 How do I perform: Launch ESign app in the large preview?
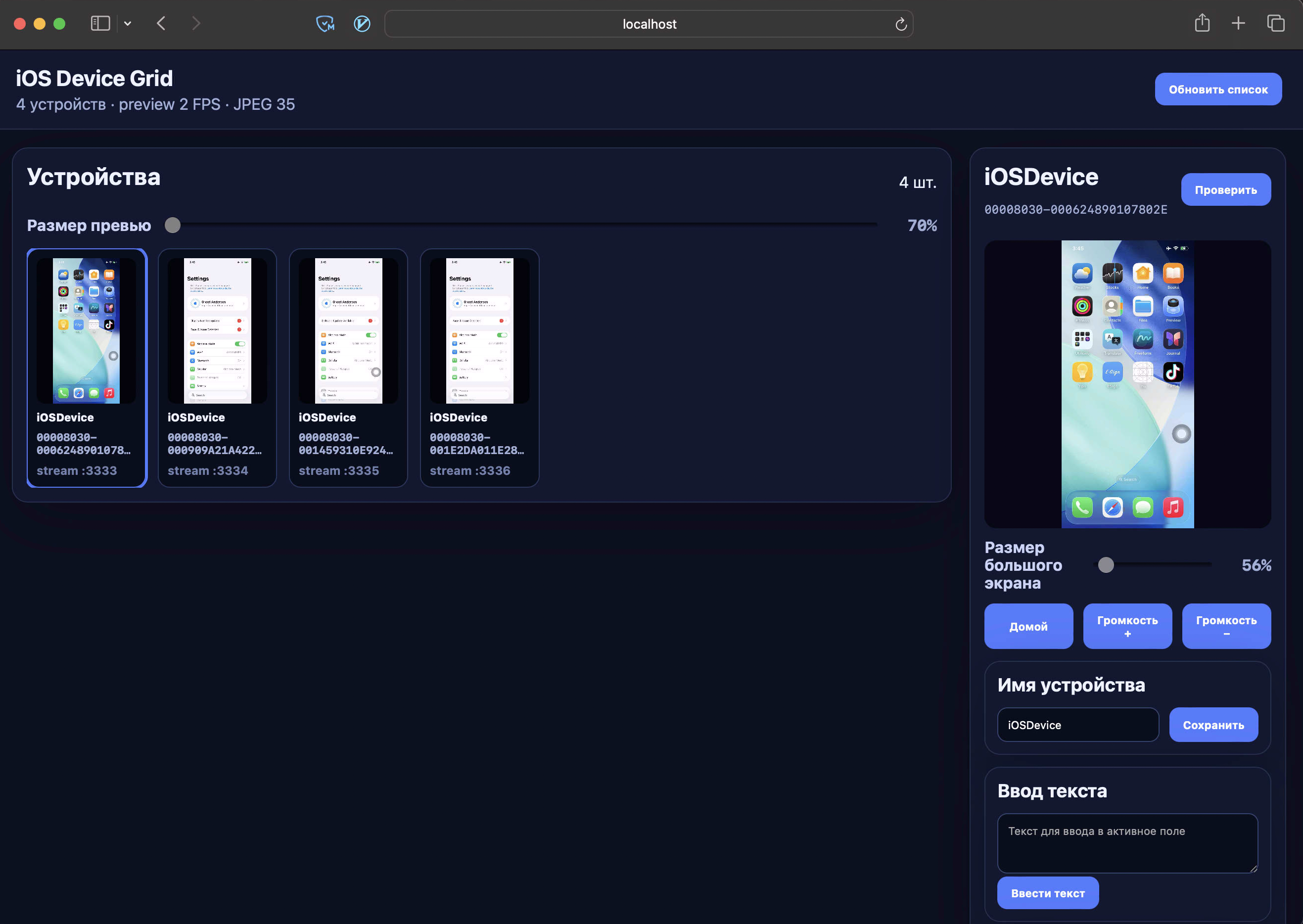point(1112,372)
